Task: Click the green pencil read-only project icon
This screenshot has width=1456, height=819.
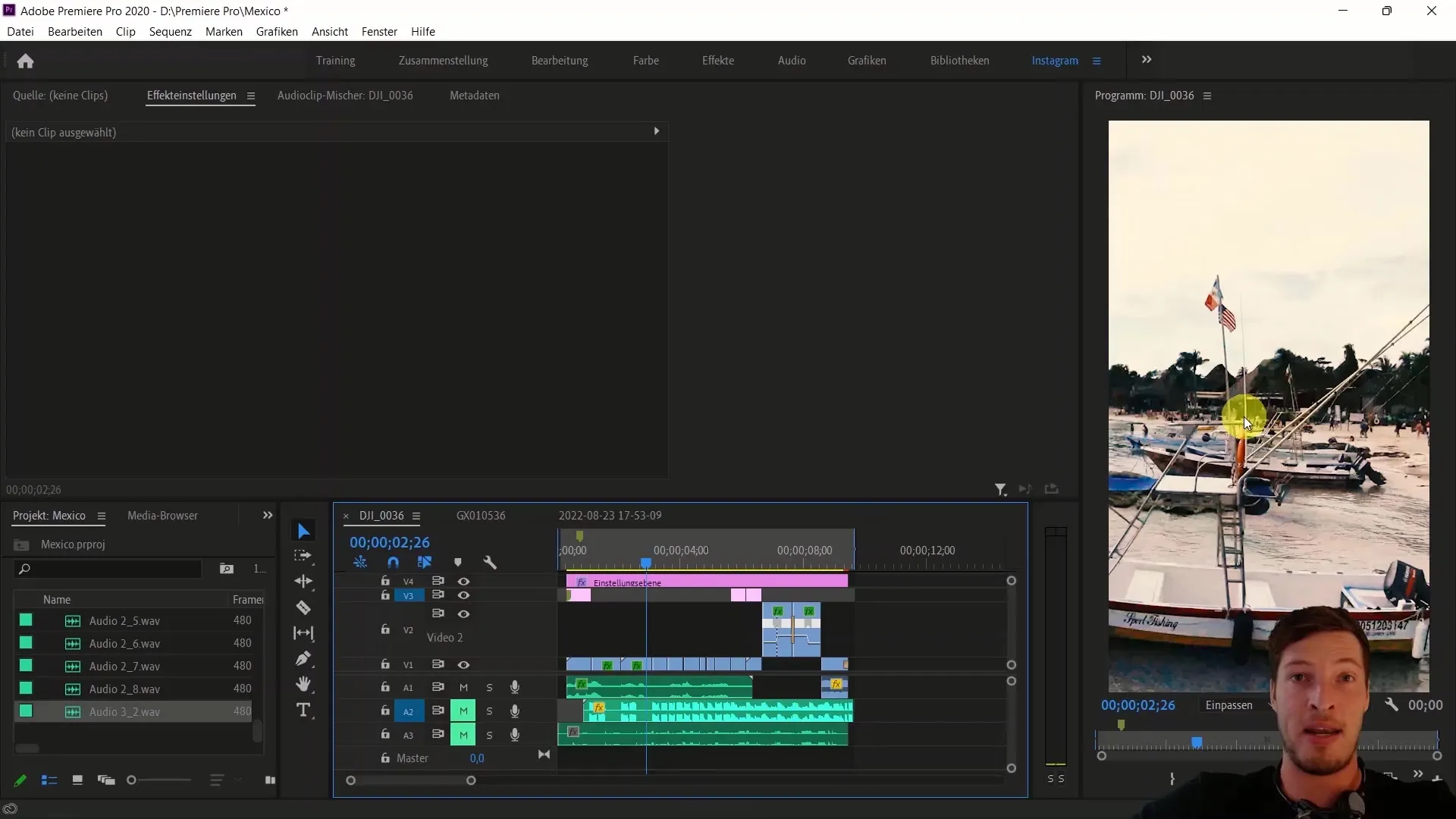Action: pyautogui.click(x=20, y=780)
